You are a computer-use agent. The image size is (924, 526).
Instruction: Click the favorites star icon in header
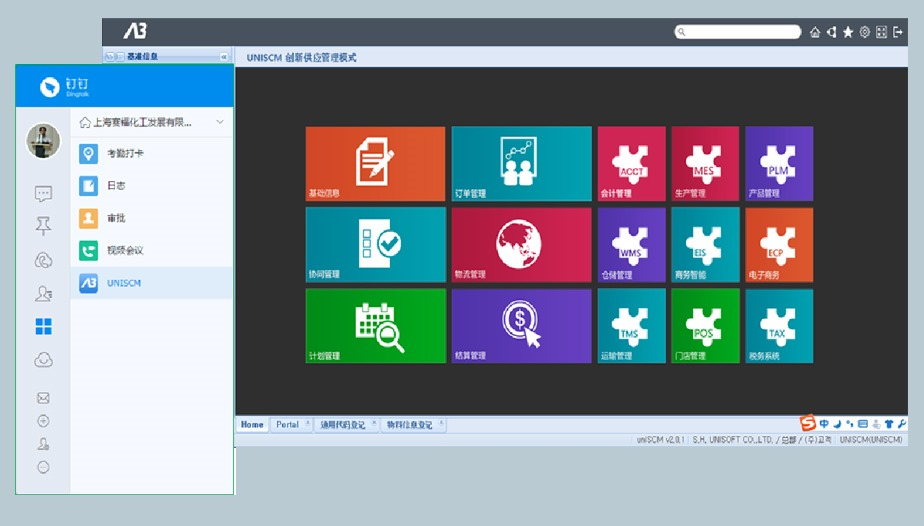pyautogui.click(x=848, y=32)
